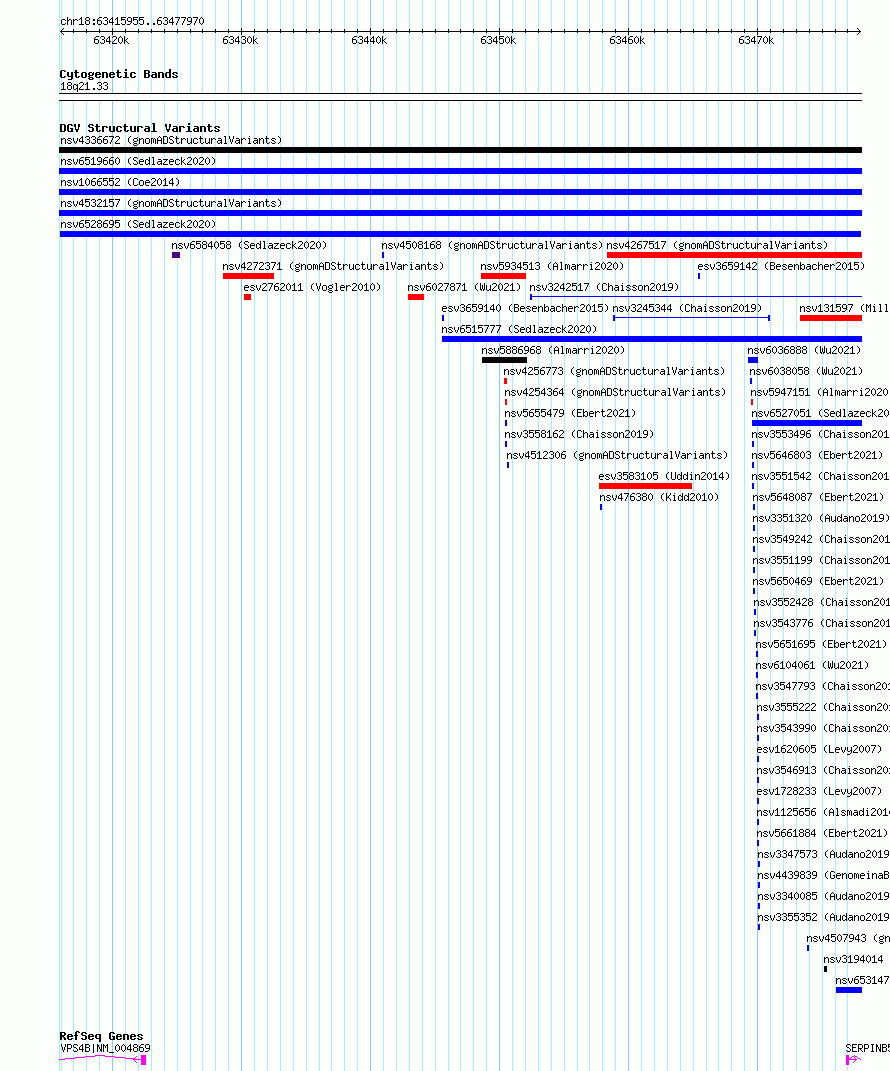Select the nsv6104061 (Wu2021) label

pyautogui.click(x=812, y=665)
